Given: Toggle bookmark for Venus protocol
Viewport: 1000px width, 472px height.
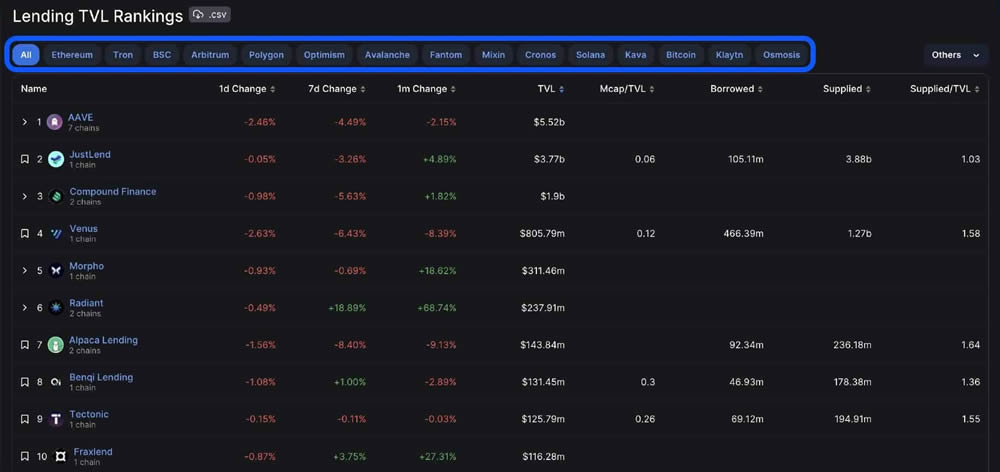Looking at the screenshot, I should 25,233.
